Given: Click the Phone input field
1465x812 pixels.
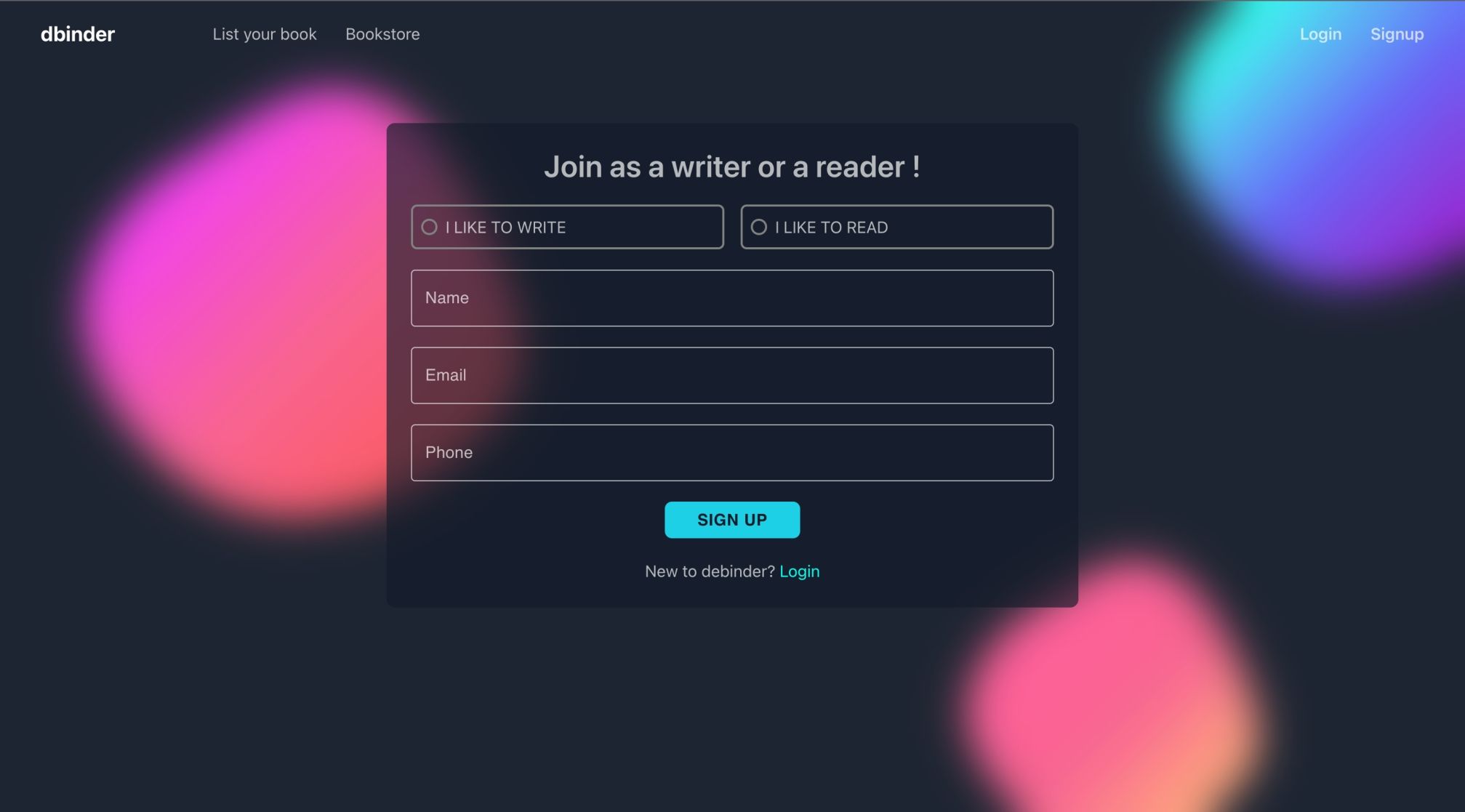Looking at the screenshot, I should [x=732, y=452].
